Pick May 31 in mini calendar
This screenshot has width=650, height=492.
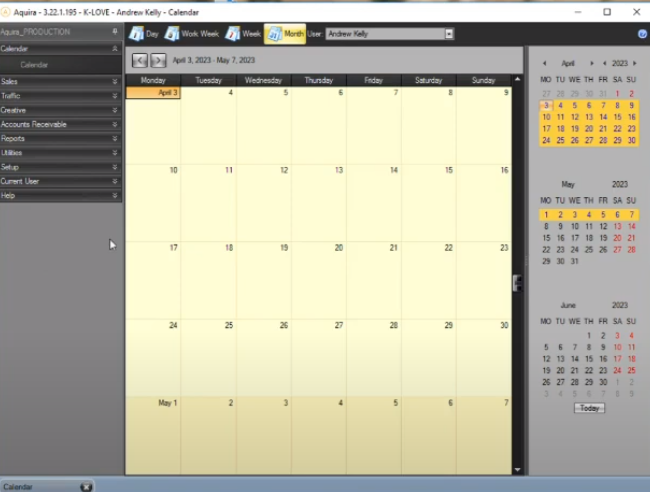575,262
